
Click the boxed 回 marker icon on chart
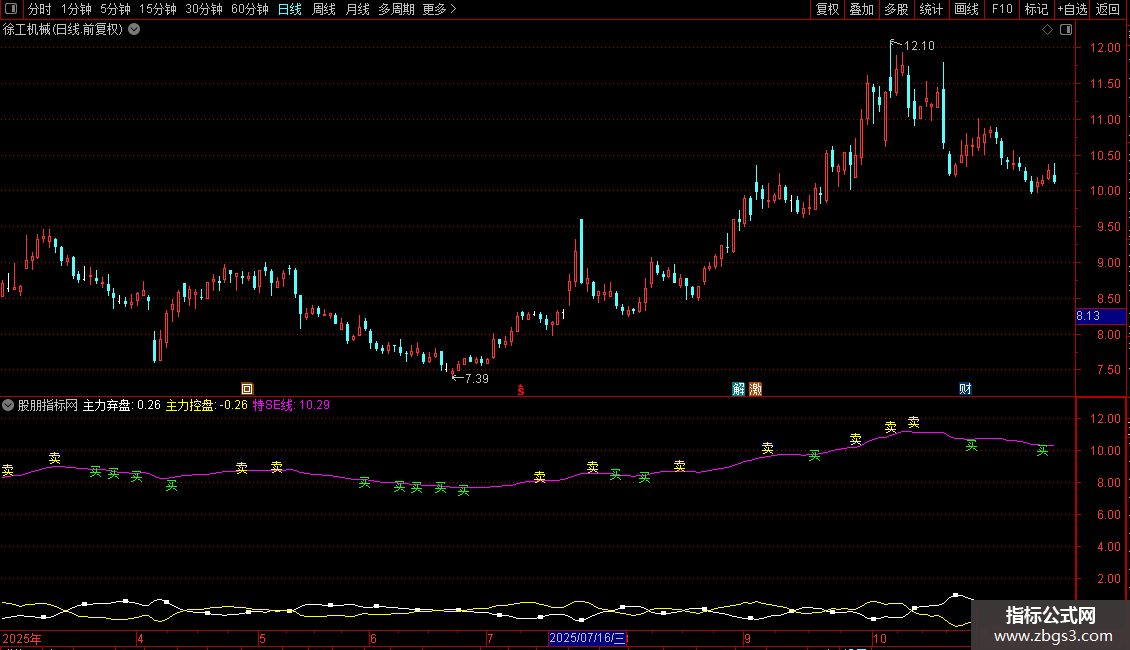point(247,389)
